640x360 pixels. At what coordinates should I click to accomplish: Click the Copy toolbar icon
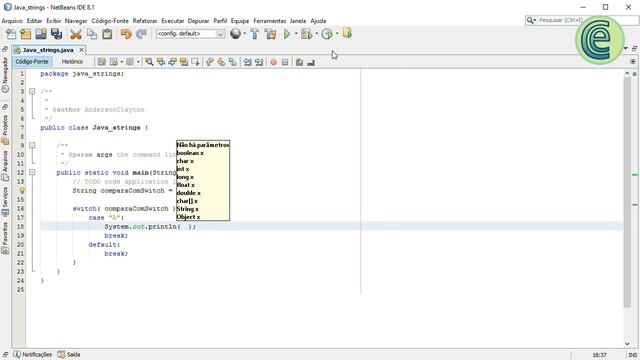click(92, 34)
